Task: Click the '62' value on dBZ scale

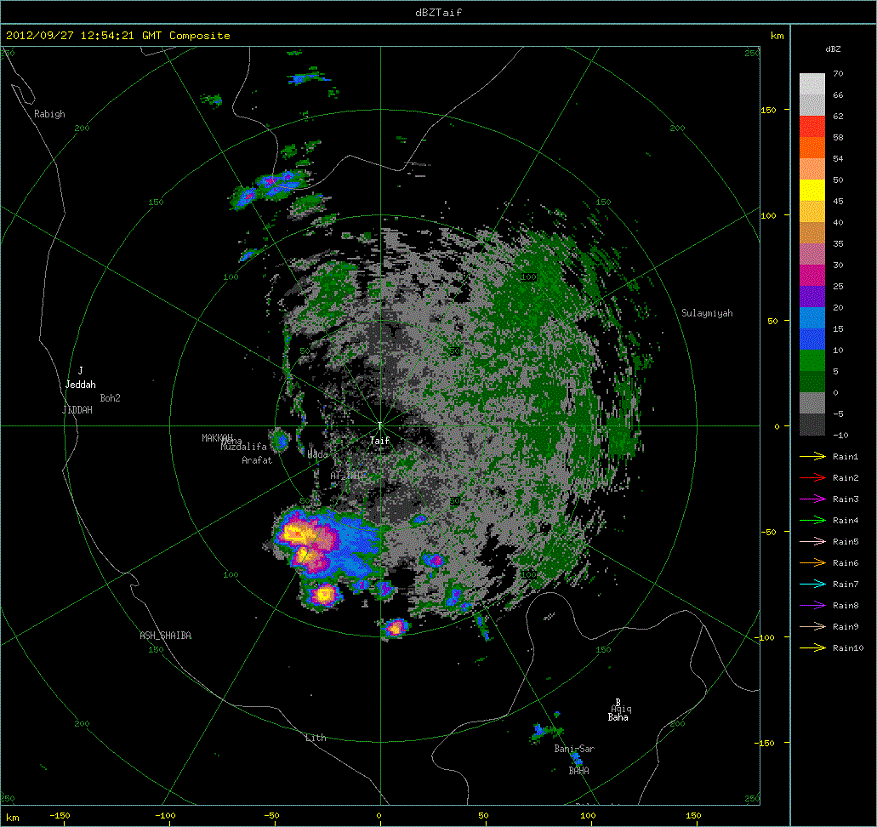Action: coord(838,116)
